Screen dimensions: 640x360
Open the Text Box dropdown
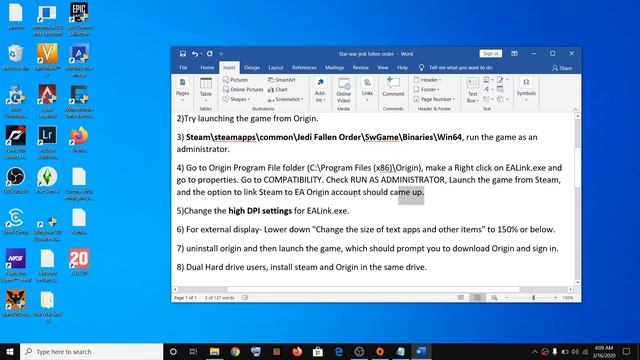pos(472,90)
